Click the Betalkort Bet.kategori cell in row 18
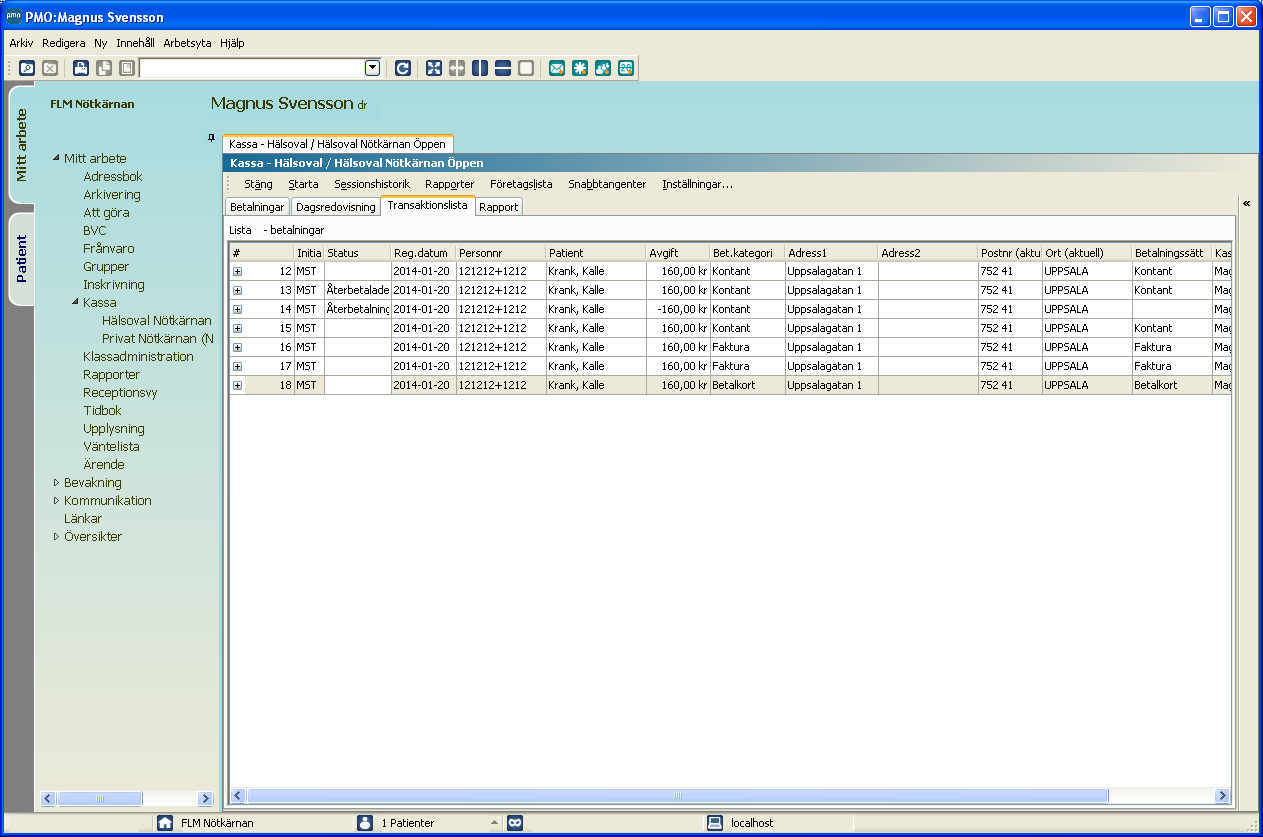 point(747,385)
